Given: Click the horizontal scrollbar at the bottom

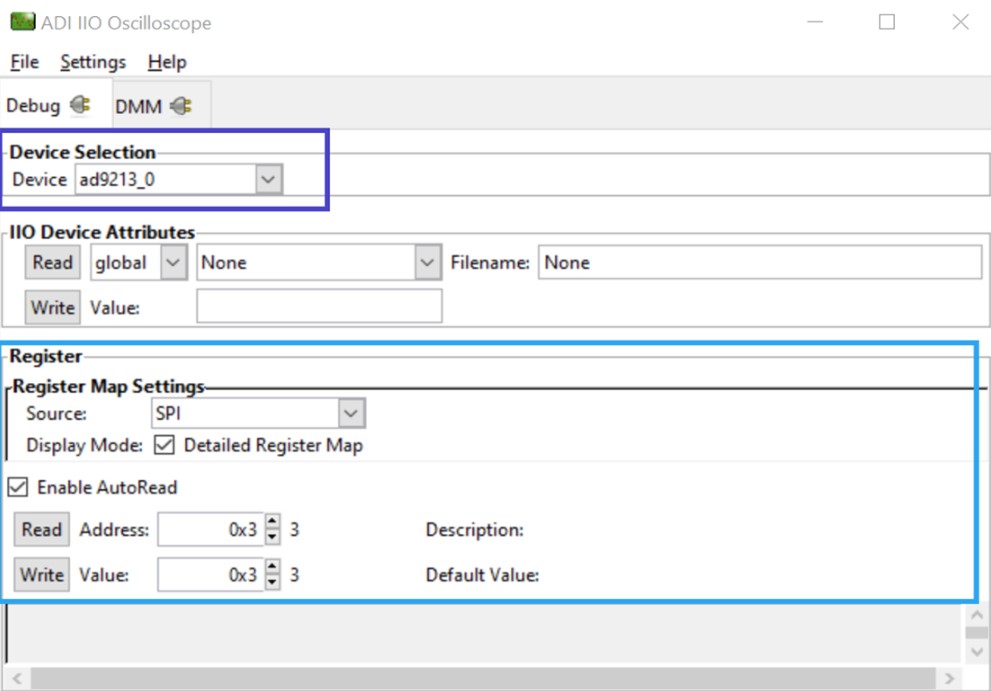Looking at the screenshot, I should tap(480, 679).
